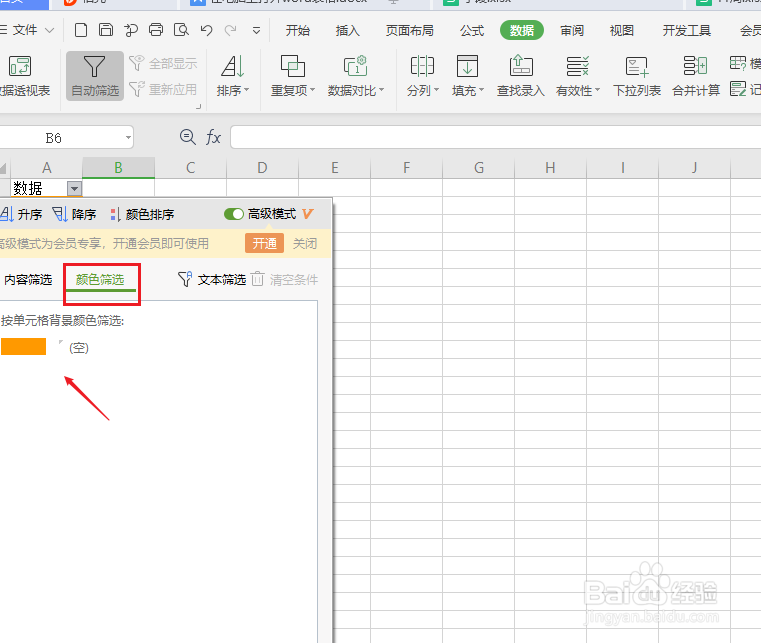
Task: Switch to the 插入 ribbon tab
Action: 347,31
